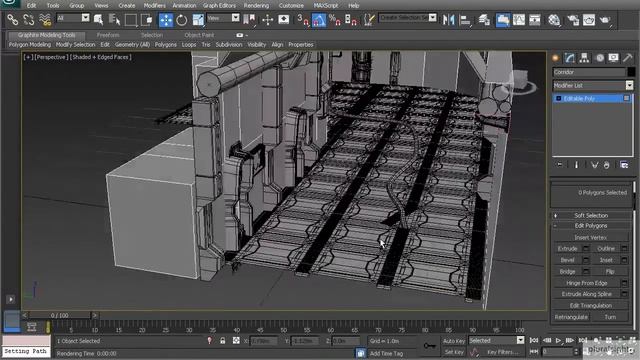Click the Bind to Space Warp tool
The height and width of the screenshot is (360, 640).
(x=44, y=19)
